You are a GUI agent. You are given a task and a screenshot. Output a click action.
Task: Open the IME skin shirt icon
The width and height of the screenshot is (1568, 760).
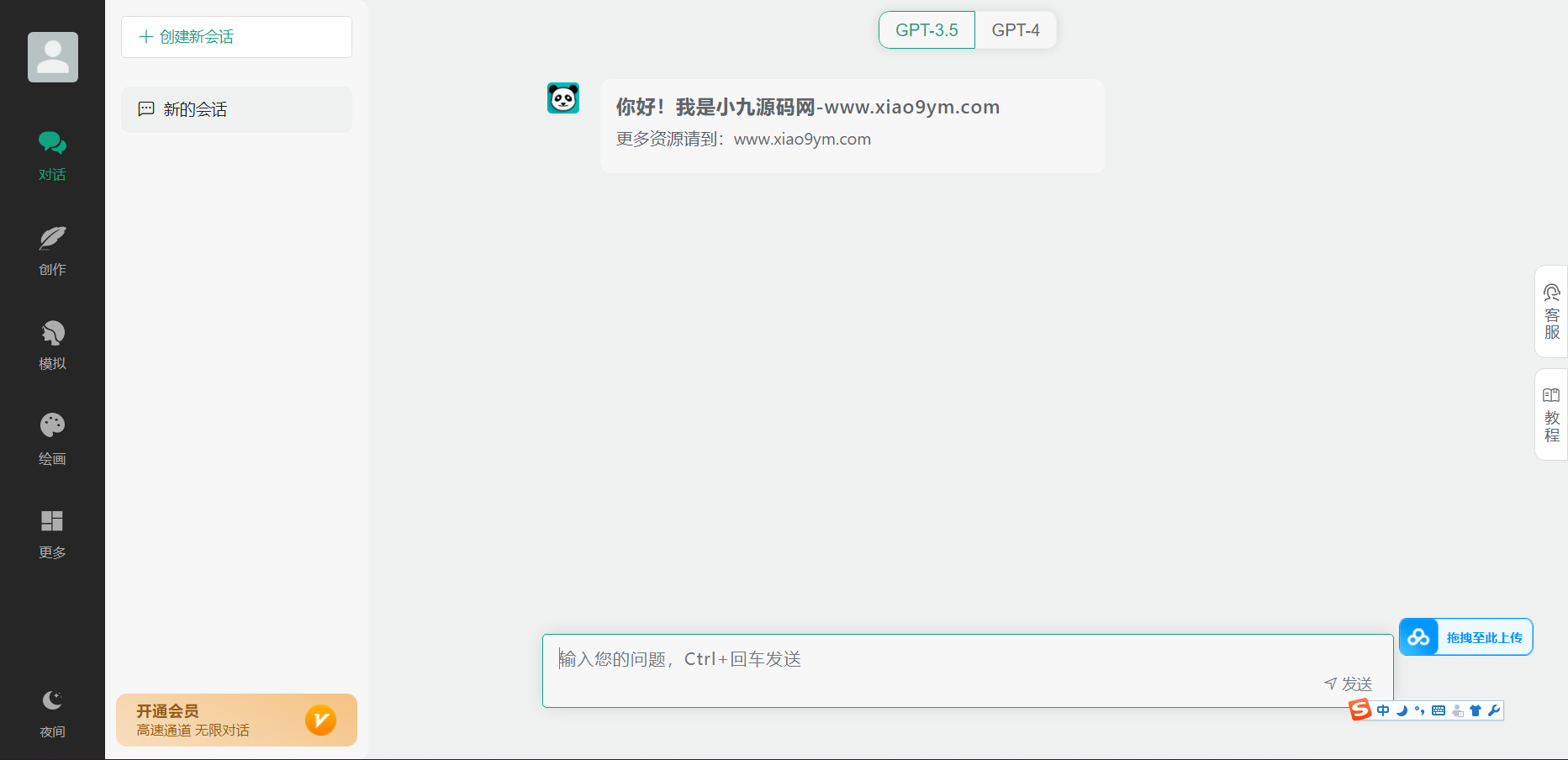(x=1476, y=711)
